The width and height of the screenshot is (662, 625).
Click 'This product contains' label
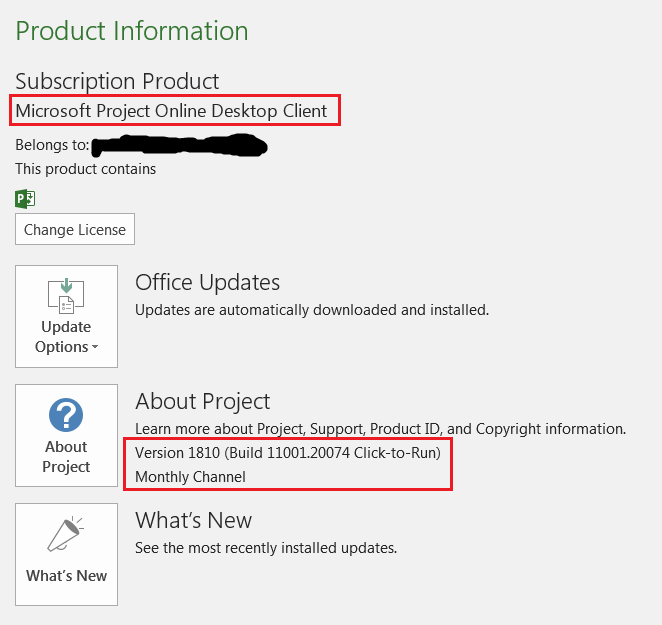[x=86, y=169]
